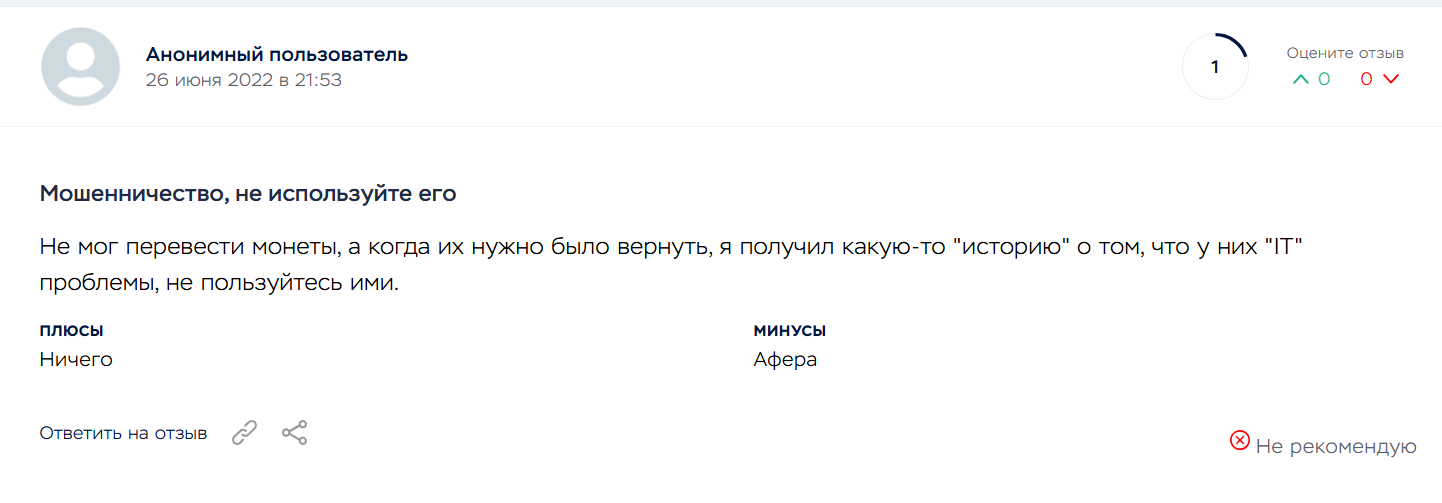The image size is (1442, 503).
Task: Upvote the review with green arrow
Action: click(1300, 80)
